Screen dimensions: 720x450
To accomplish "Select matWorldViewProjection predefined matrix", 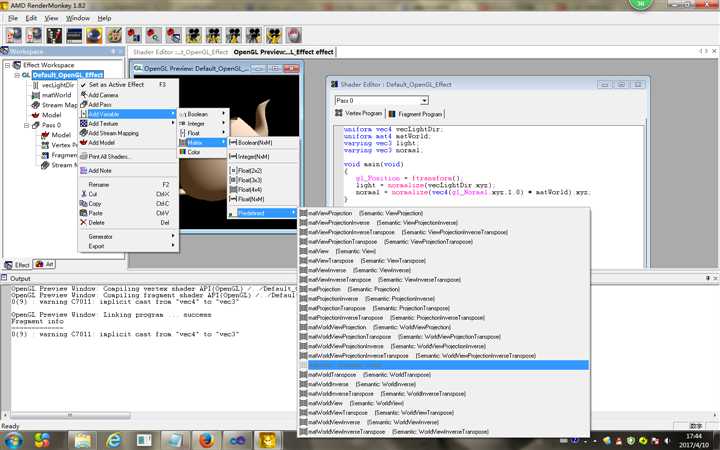I will point(444,327).
